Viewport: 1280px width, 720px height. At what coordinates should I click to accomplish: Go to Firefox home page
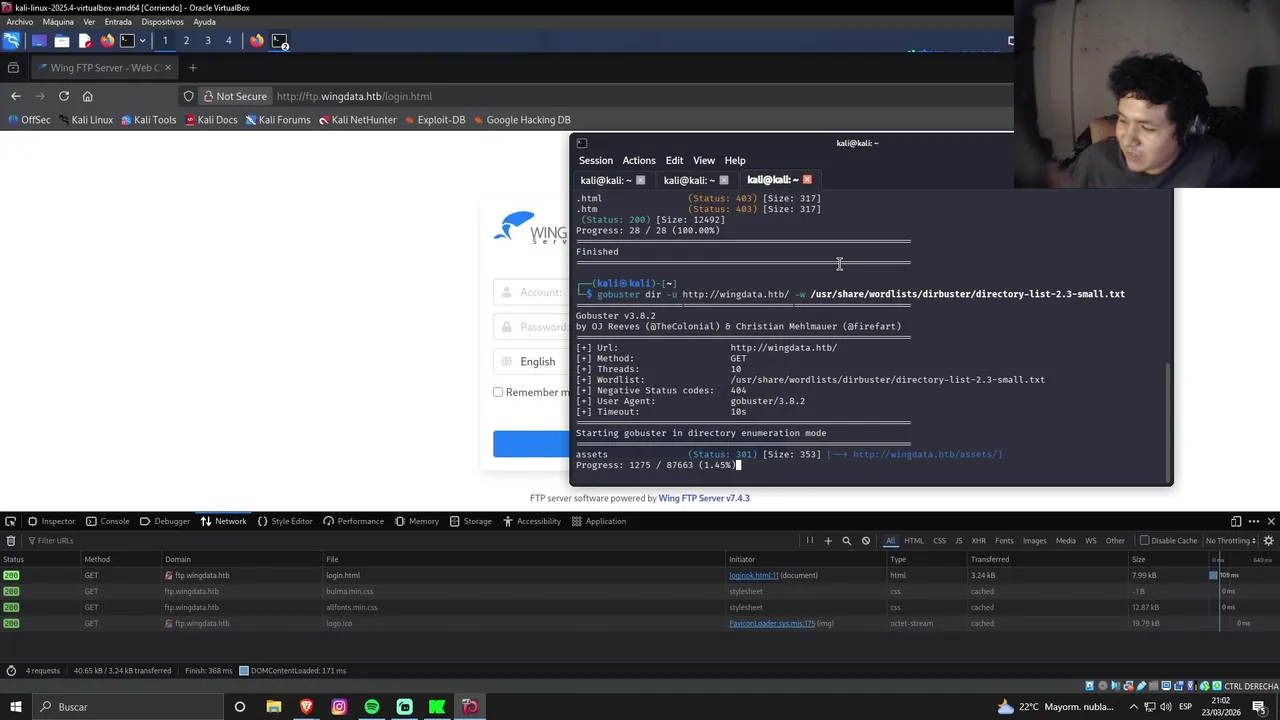click(88, 96)
